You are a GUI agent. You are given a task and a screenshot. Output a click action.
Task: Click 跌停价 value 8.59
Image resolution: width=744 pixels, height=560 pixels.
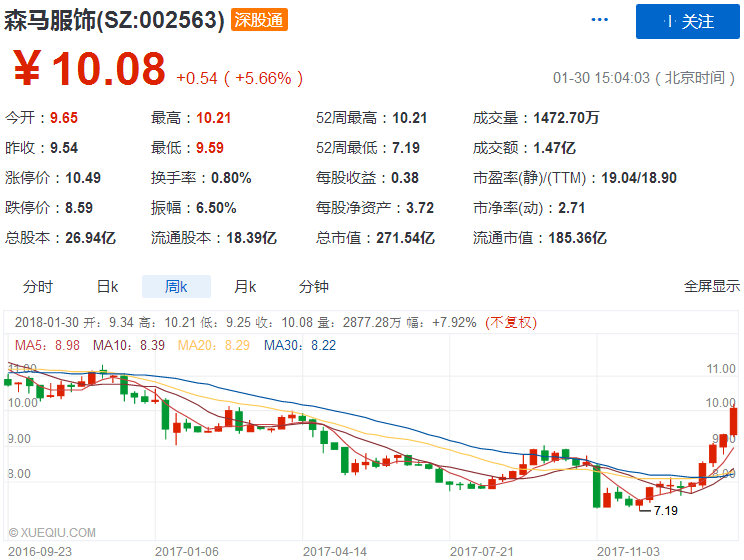pos(79,208)
